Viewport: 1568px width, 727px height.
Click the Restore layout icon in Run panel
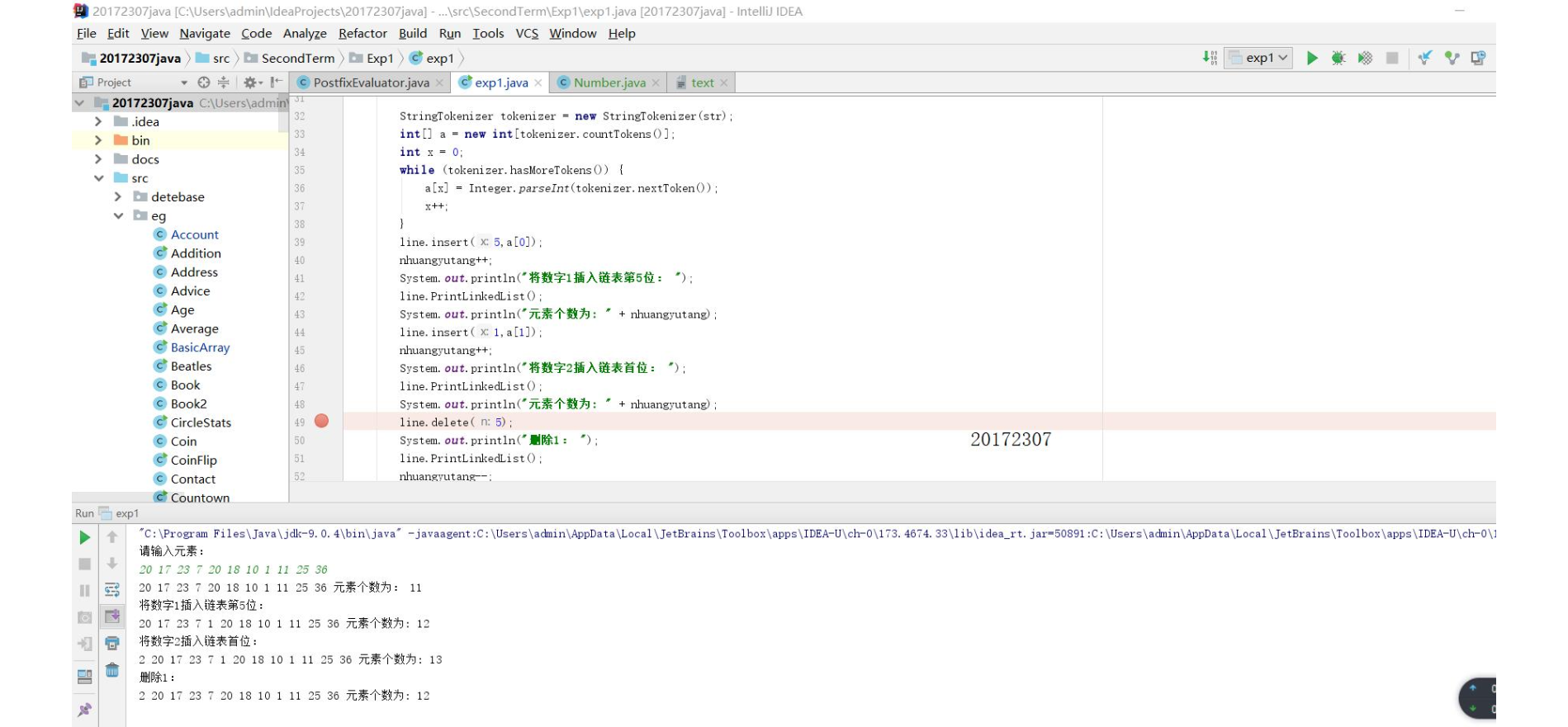pyautogui.click(x=84, y=677)
